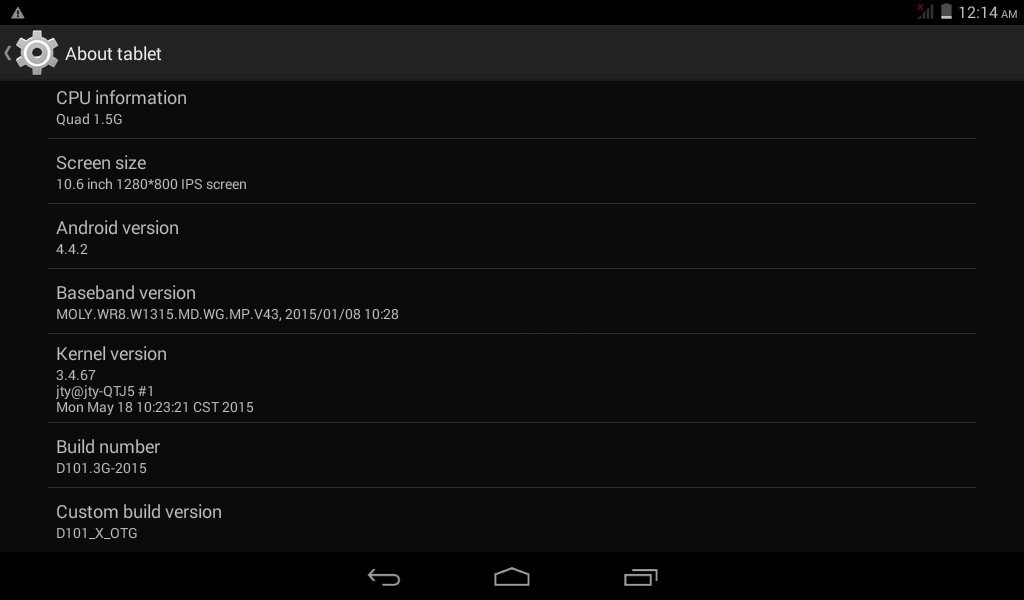Image resolution: width=1024 pixels, height=600 pixels.
Task: Tap the 12:14 AM clock
Action: (x=987, y=12)
